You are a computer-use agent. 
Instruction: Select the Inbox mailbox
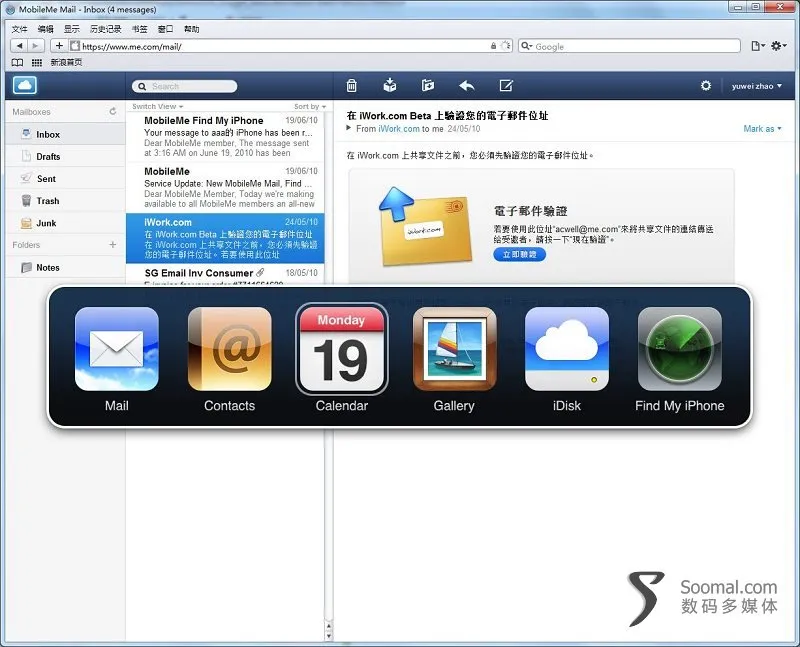coord(65,134)
